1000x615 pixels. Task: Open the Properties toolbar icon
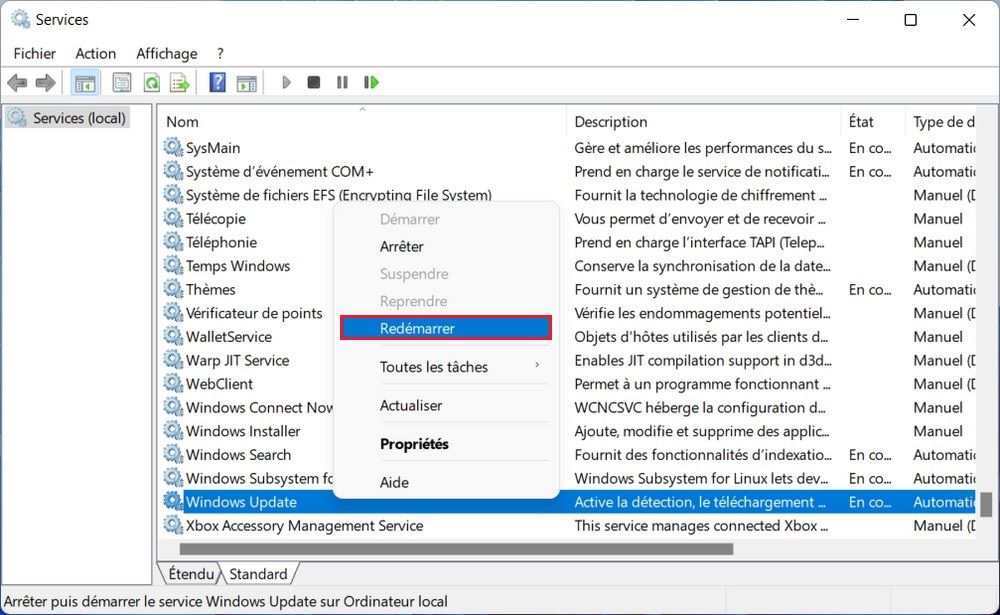click(121, 82)
